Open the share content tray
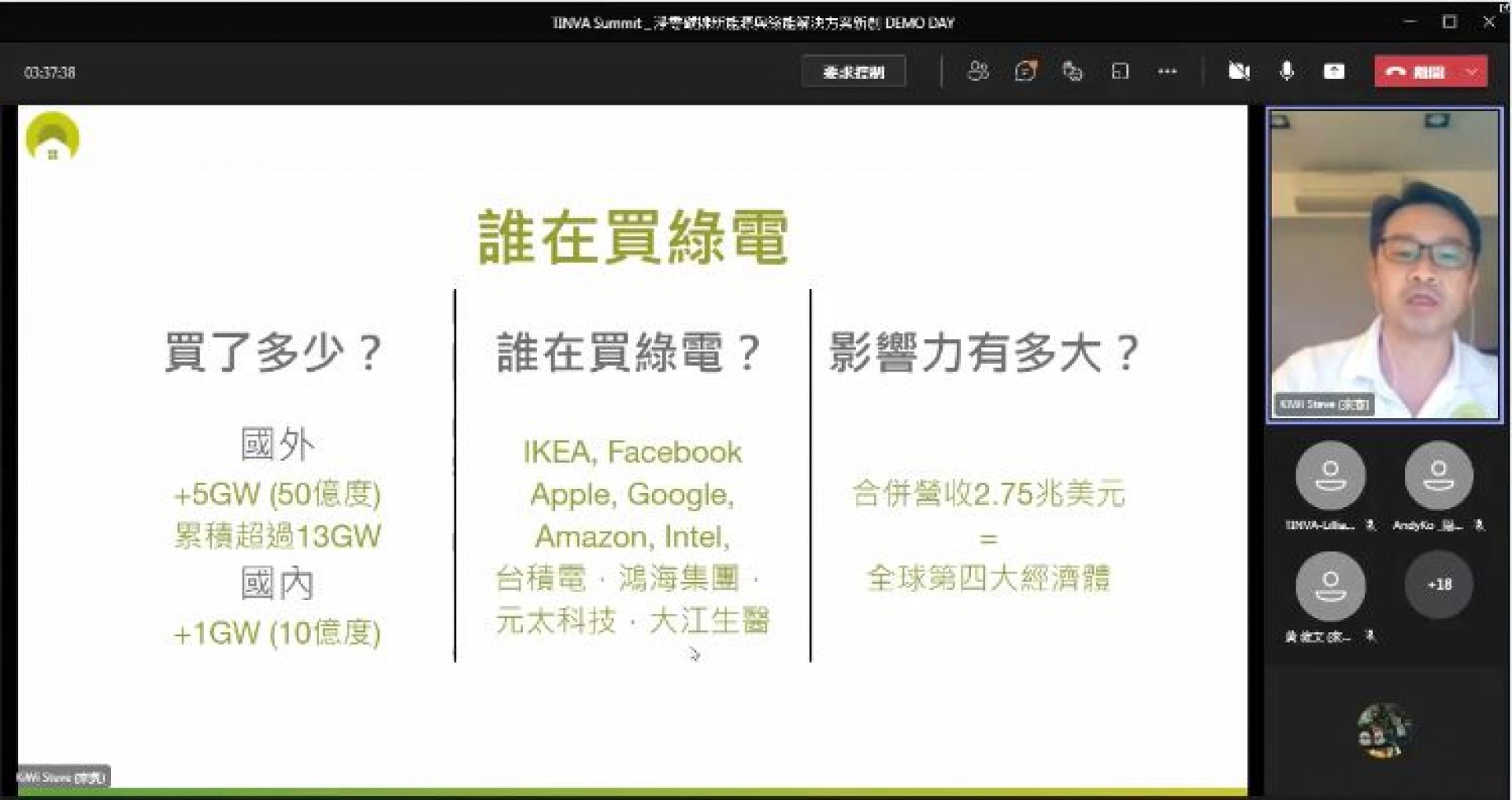The height and width of the screenshot is (800, 1512). [1334, 72]
